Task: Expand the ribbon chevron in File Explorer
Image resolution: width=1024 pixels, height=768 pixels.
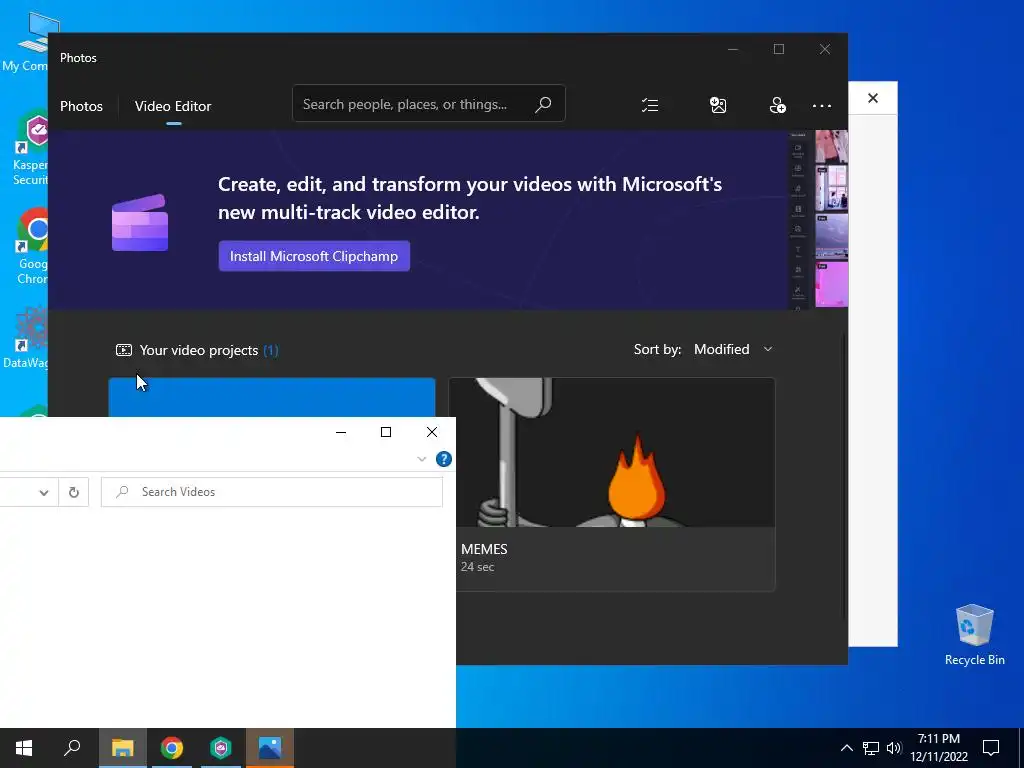Action: [x=421, y=459]
